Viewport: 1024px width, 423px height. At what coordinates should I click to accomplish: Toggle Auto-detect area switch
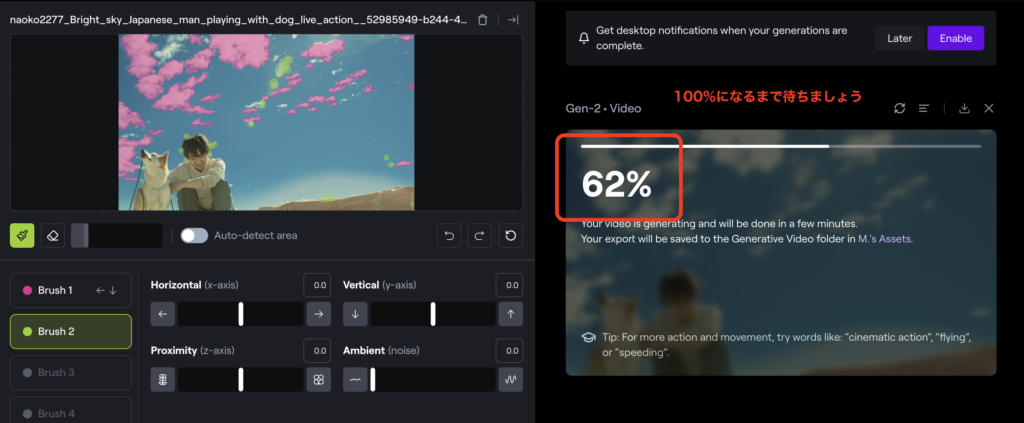pyautogui.click(x=194, y=235)
